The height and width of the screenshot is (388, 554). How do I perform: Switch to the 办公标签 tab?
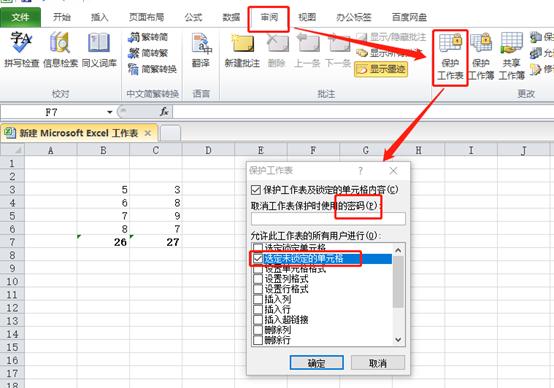[x=353, y=17]
